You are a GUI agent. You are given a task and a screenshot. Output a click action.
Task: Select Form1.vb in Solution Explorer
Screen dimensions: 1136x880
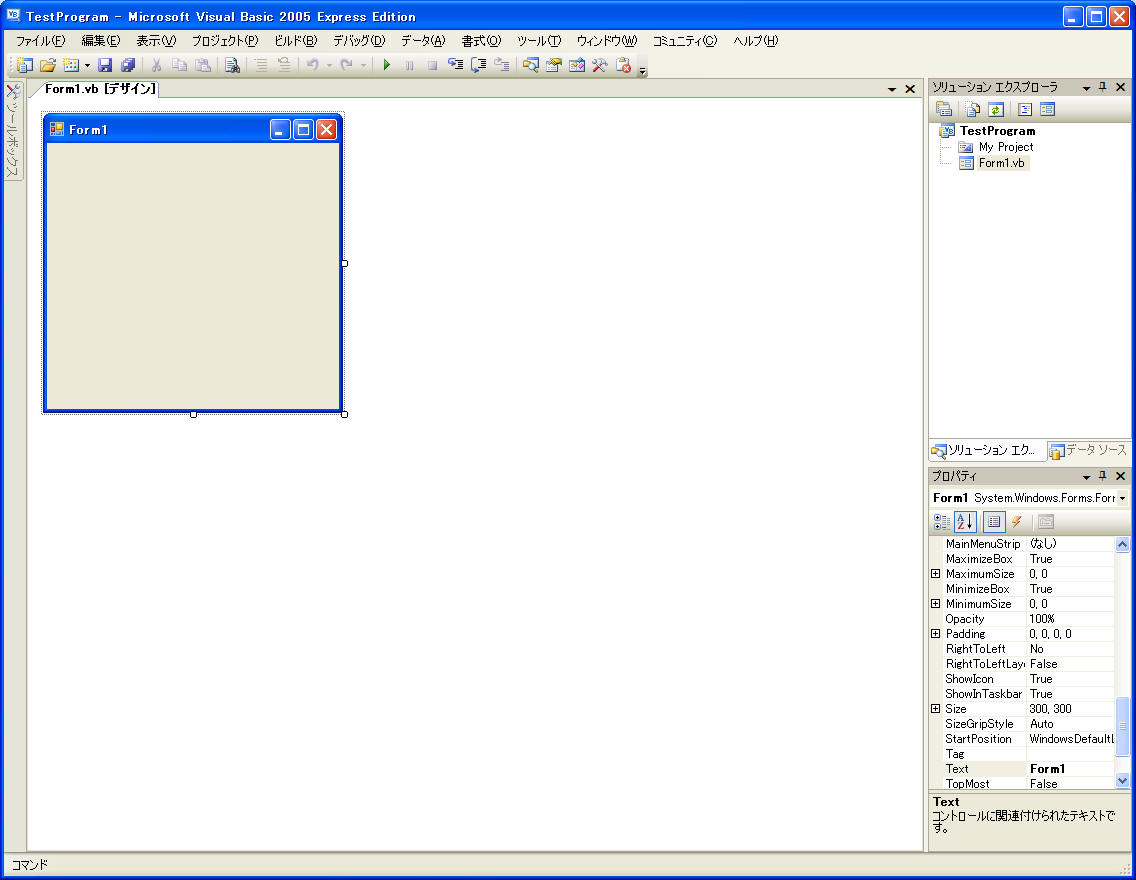(1001, 163)
